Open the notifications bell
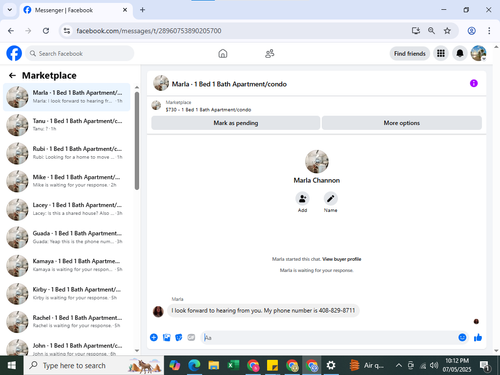Screen dimensions: 500x375 point(460,53)
